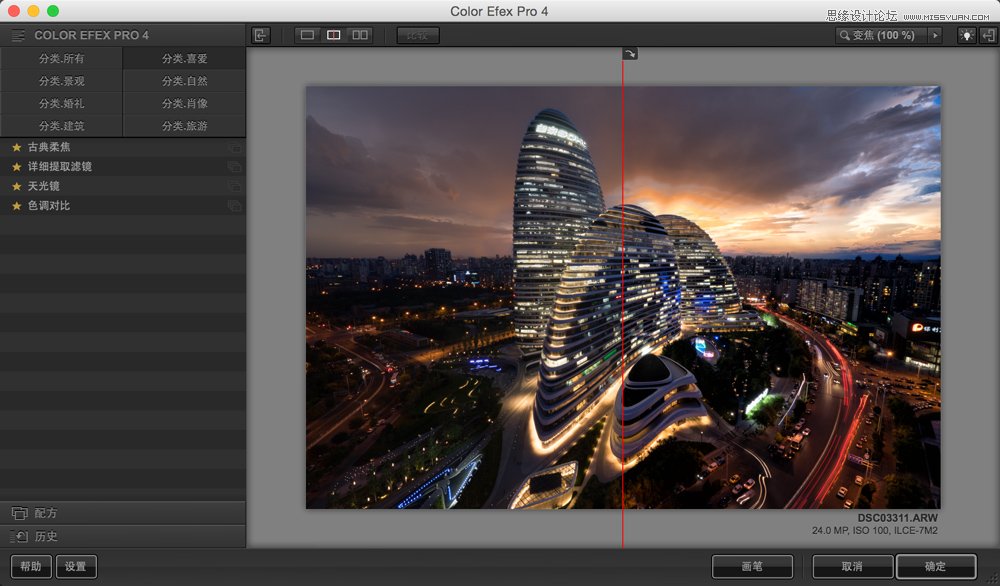Select the 天光镜 filter
1000x586 pixels.
click(122, 186)
